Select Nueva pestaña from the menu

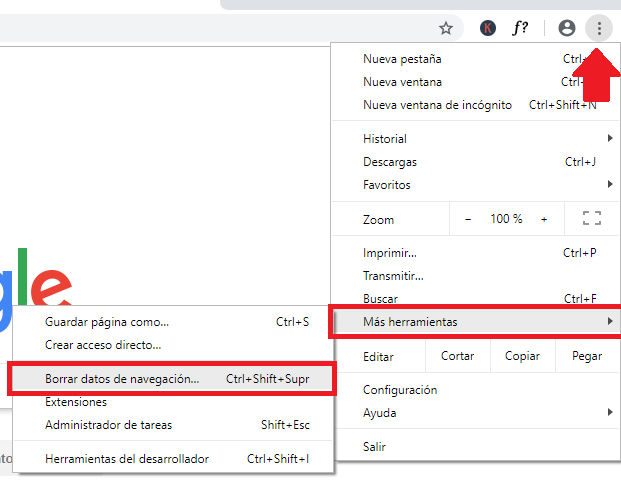pyautogui.click(x=476, y=59)
